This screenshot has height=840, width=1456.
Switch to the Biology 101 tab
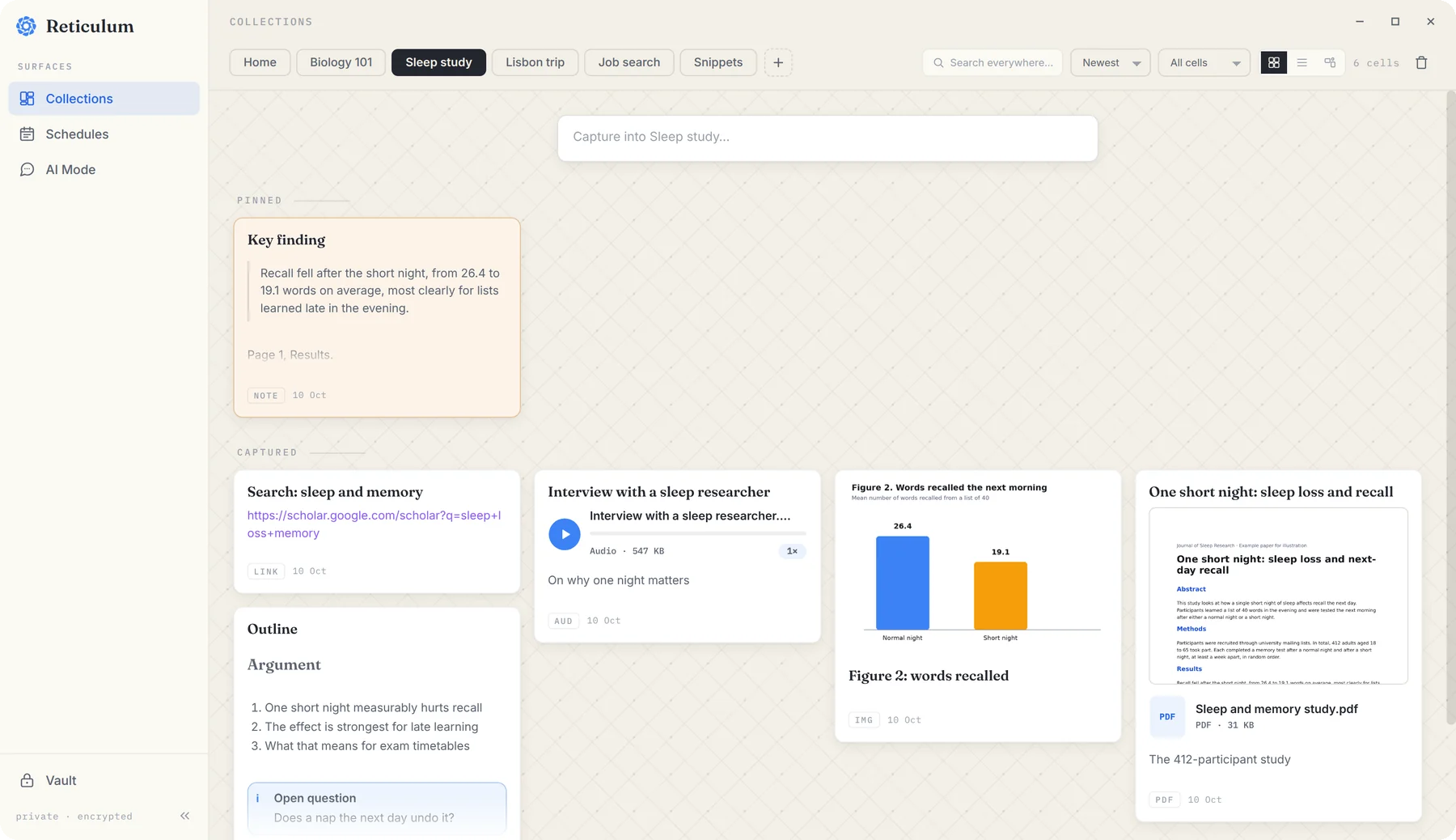click(341, 62)
